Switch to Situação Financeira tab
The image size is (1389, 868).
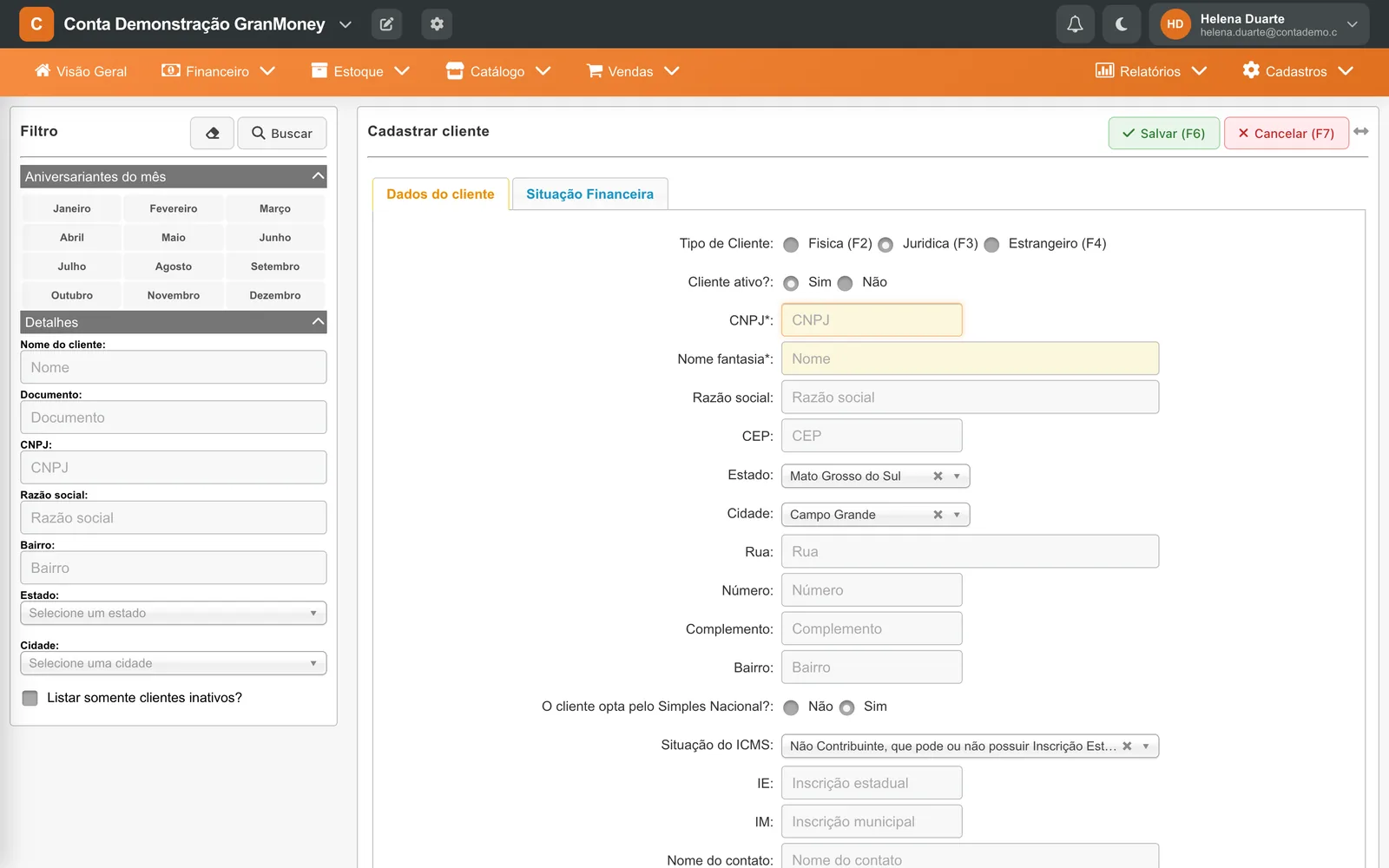pyautogui.click(x=589, y=194)
